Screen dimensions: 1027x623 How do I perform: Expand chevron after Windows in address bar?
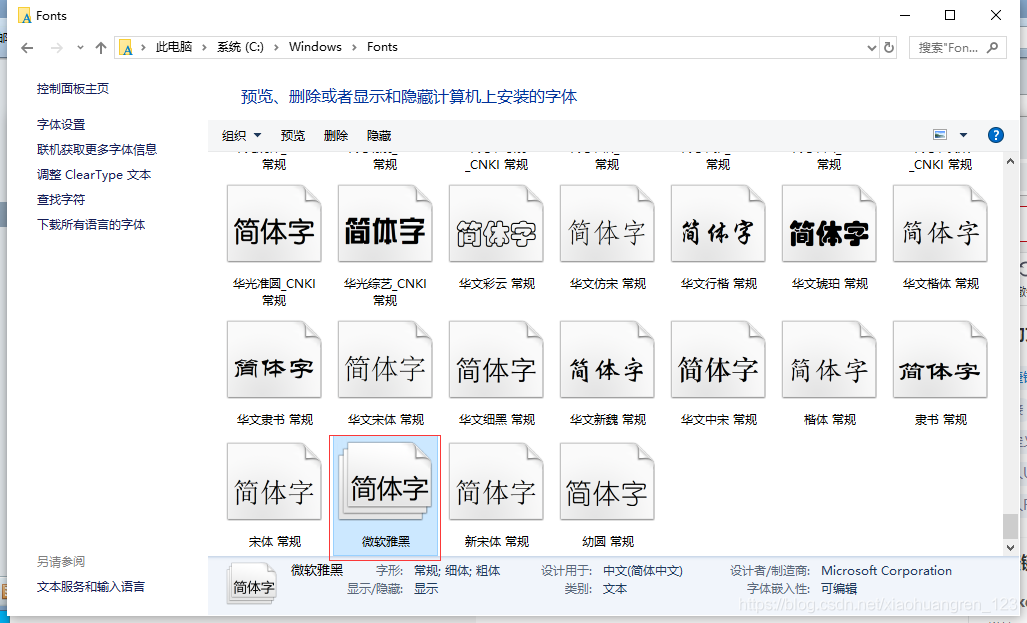coord(354,47)
